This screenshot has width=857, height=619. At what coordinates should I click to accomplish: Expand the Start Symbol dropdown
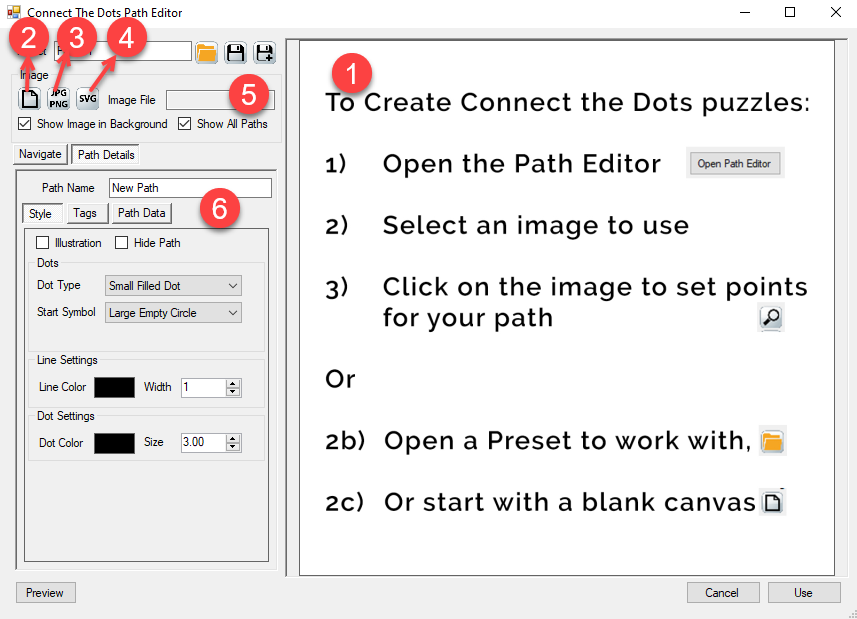(174, 313)
